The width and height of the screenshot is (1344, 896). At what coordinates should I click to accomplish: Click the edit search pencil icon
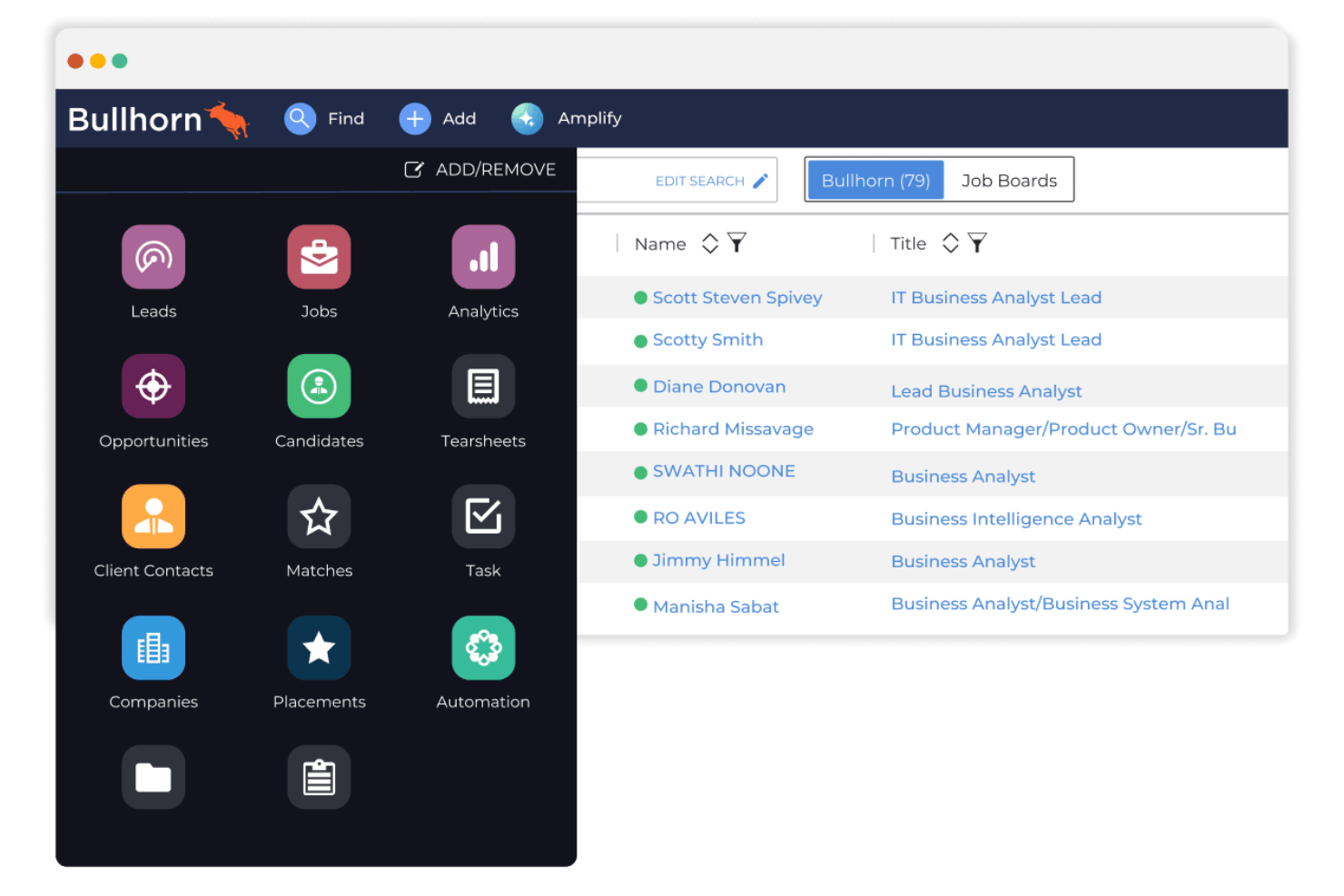(x=760, y=181)
